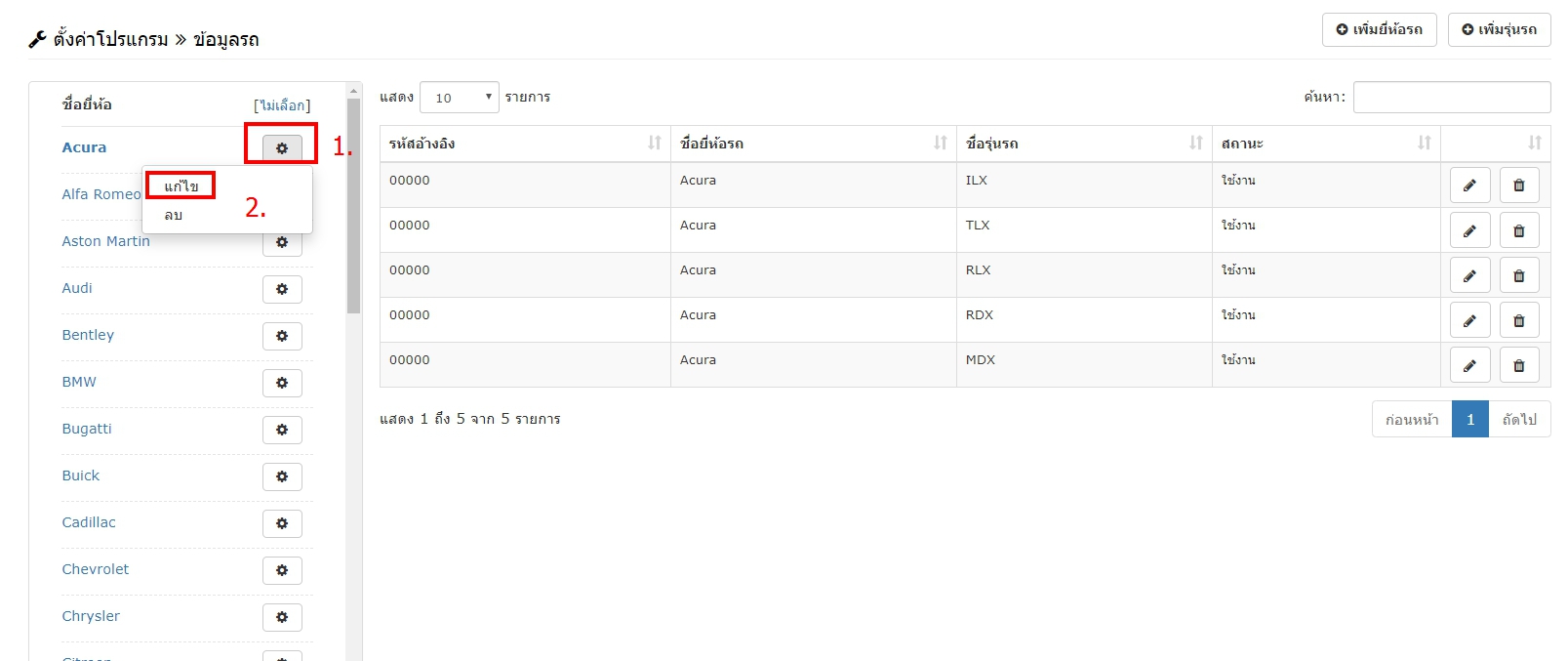Delete the ILX model row
This screenshot has height=661, width=1568.
(x=1519, y=186)
